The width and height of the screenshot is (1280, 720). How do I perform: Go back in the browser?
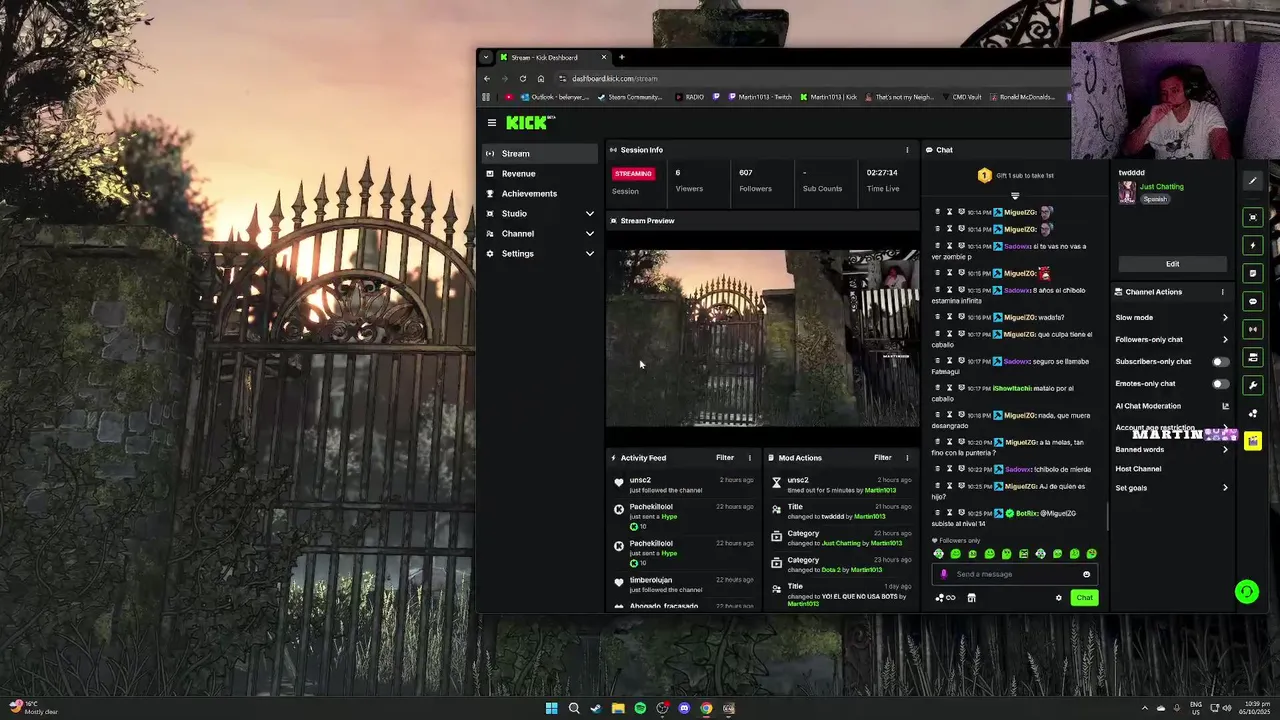coord(487,79)
